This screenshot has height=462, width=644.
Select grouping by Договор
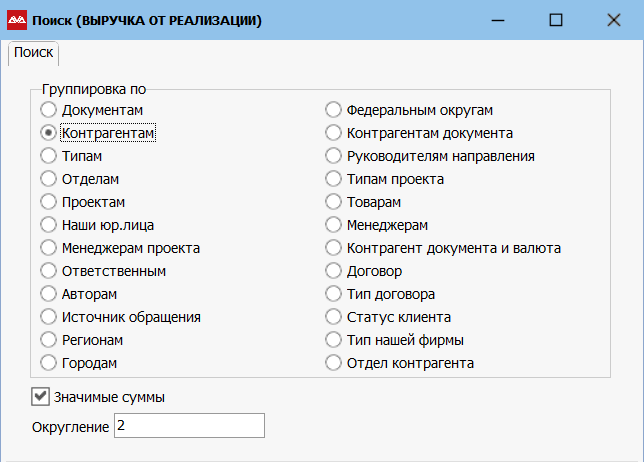point(333,271)
